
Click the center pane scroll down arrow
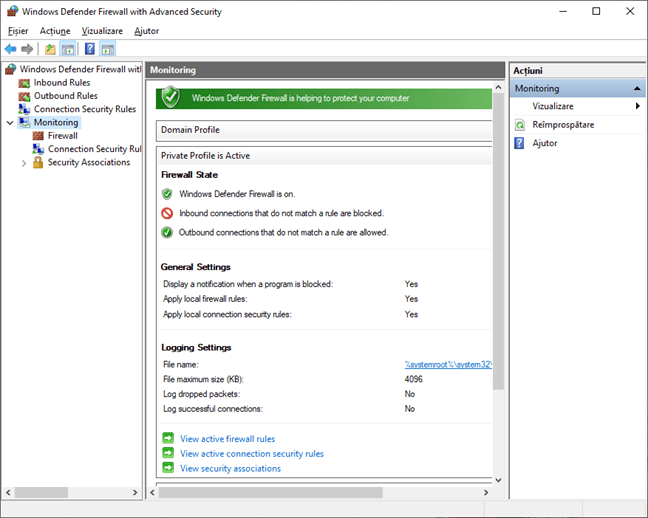[x=498, y=480]
